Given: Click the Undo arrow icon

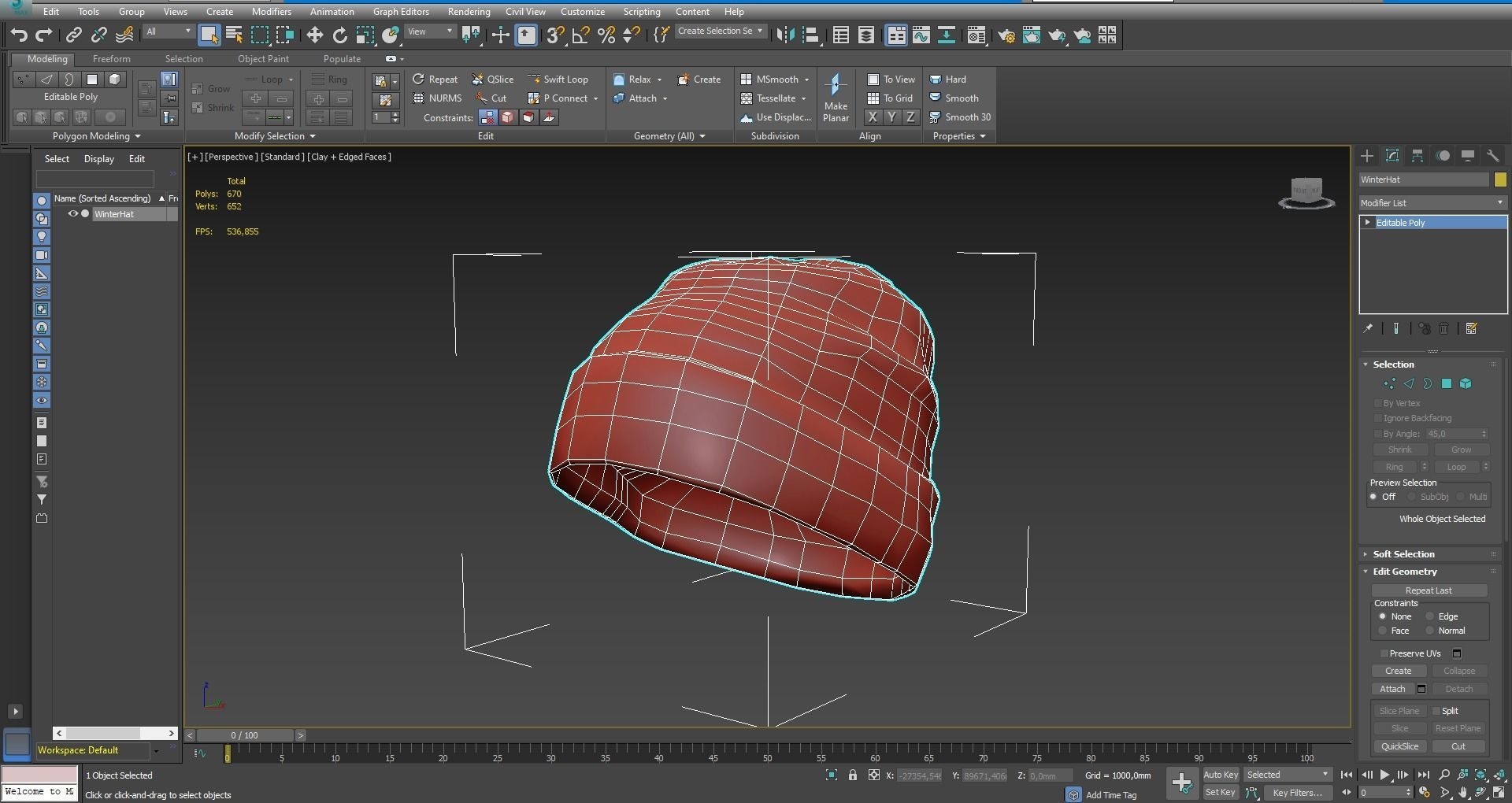Looking at the screenshot, I should coord(19,35).
